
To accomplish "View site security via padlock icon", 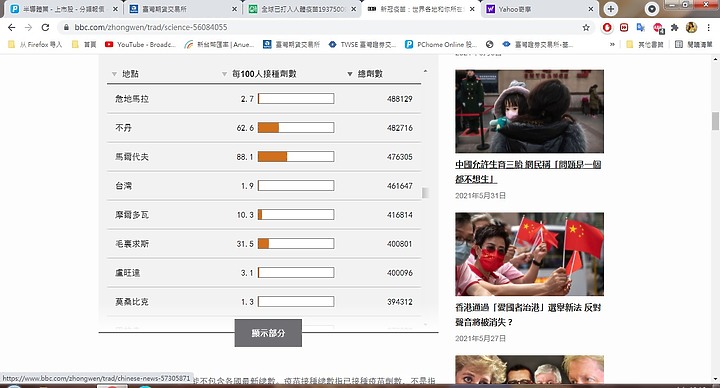I will click(66, 28).
